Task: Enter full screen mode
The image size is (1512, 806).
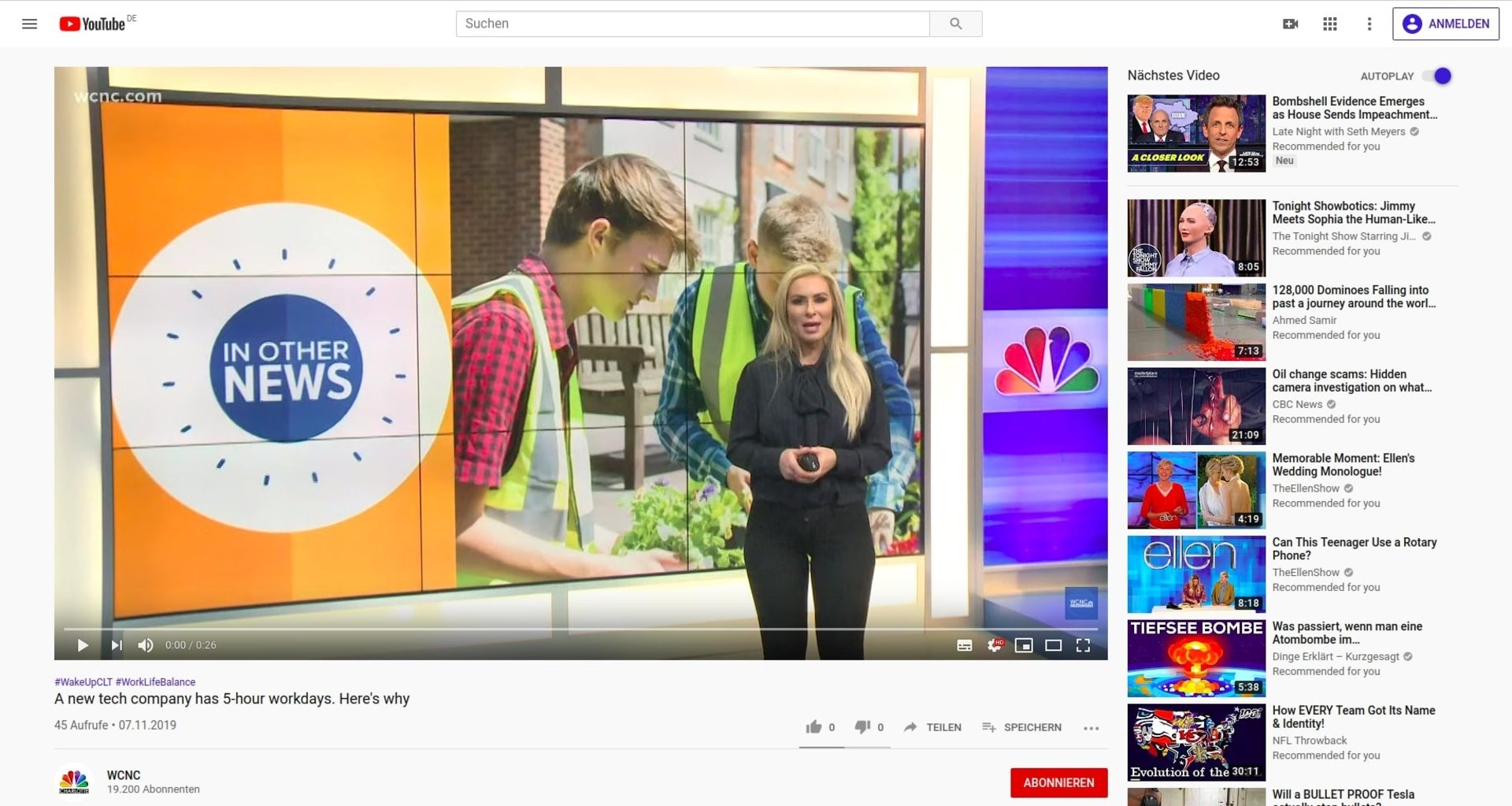Action: pos(1084,645)
